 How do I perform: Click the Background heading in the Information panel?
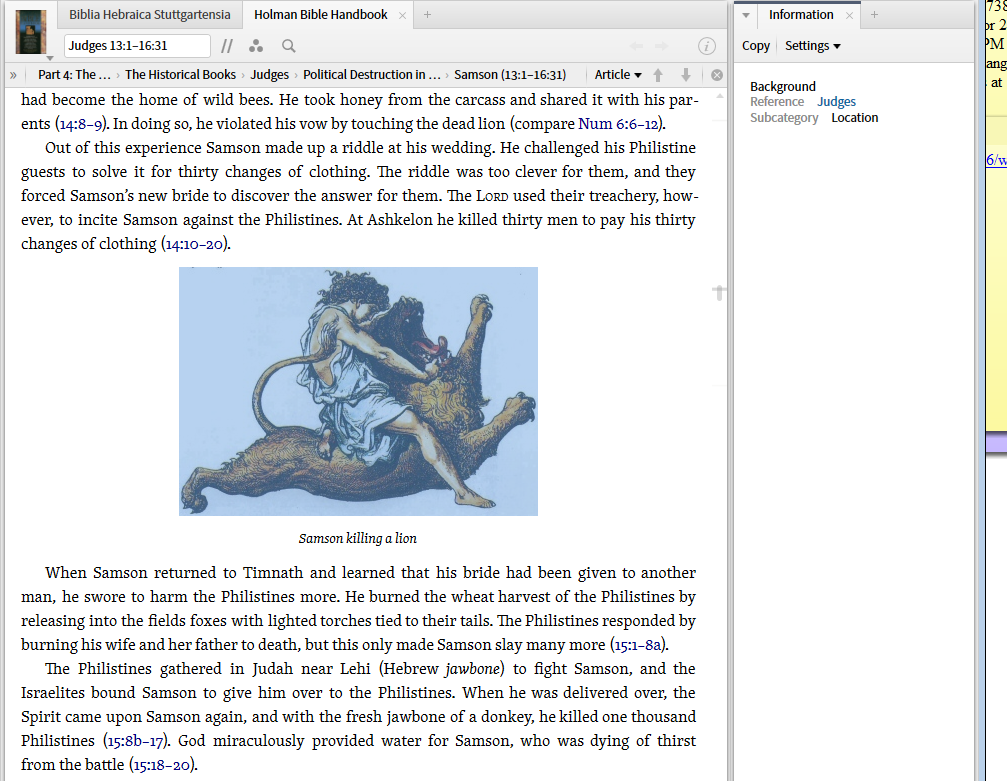point(783,86)
